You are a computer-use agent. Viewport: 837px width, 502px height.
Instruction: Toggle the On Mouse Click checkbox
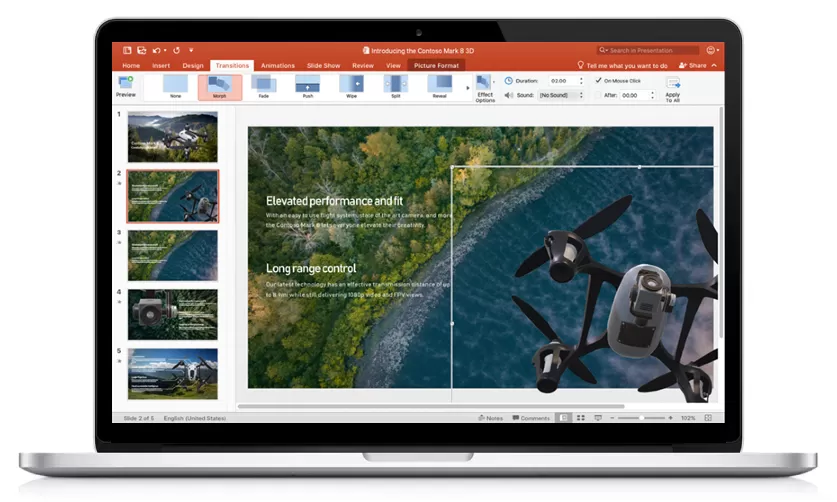598,80
